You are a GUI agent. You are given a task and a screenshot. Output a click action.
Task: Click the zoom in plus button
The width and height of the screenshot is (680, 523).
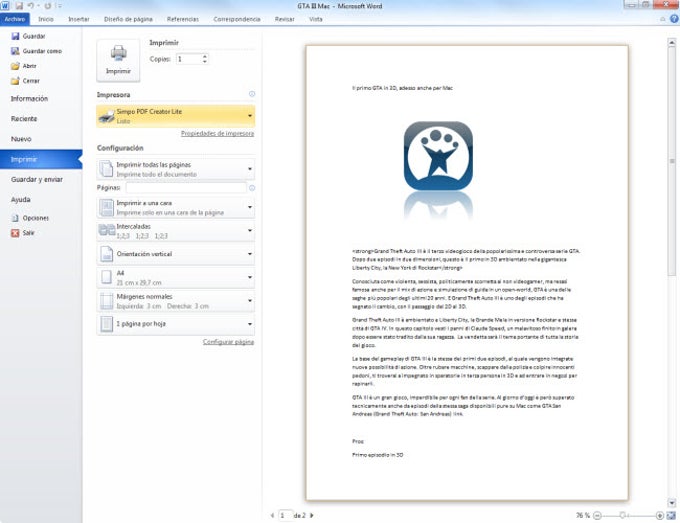pyautogui.click(x=660, y=516)
